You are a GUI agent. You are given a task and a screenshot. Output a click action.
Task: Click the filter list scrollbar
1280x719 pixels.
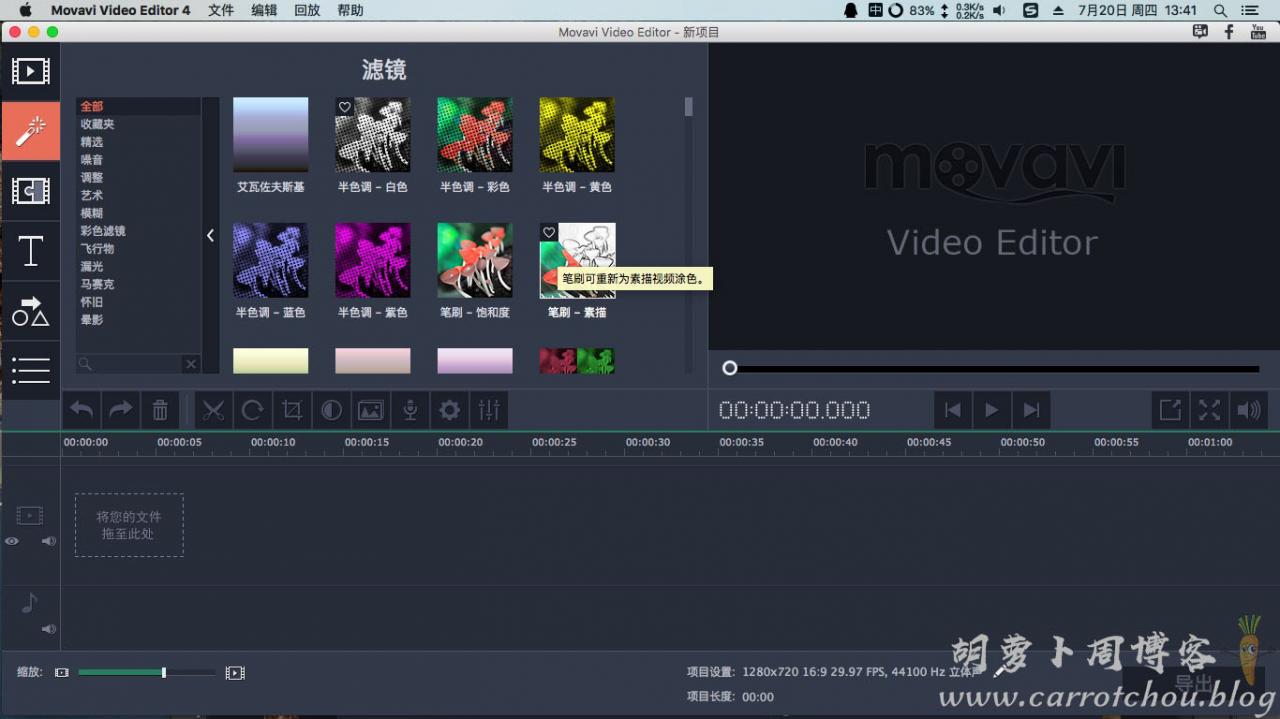point(688,107)
